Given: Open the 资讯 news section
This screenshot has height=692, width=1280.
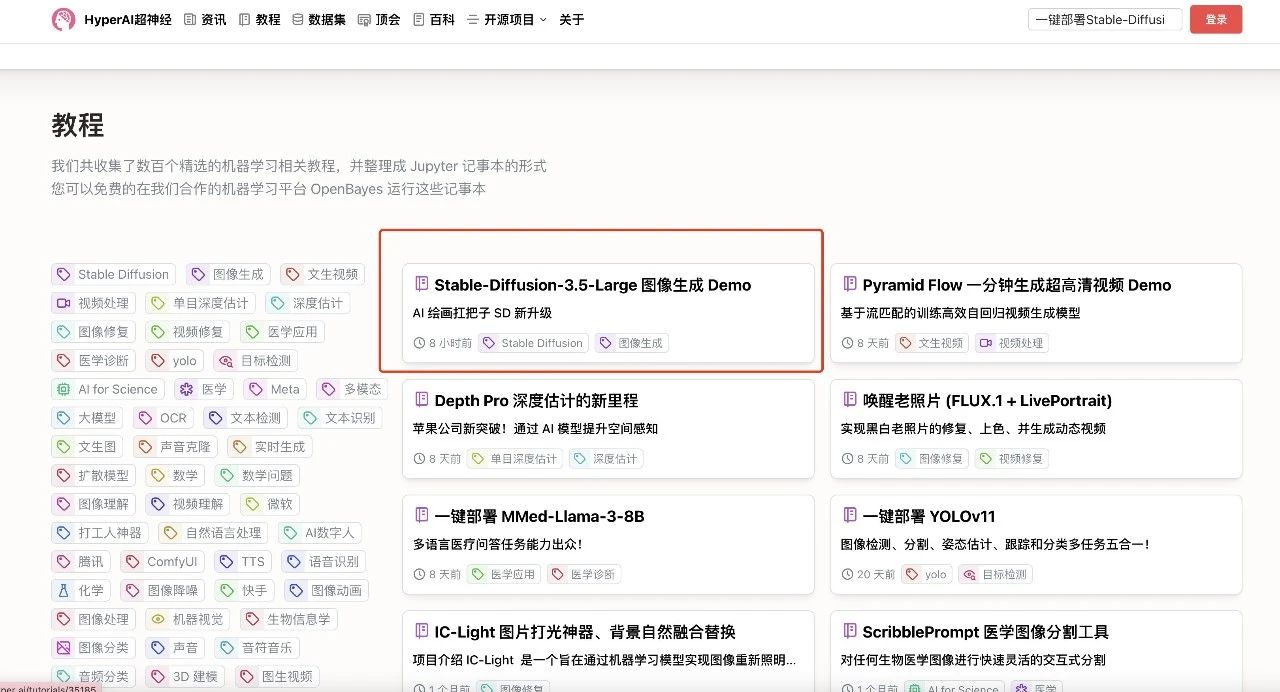Looking at the screenshot, I should pos(205,19).
